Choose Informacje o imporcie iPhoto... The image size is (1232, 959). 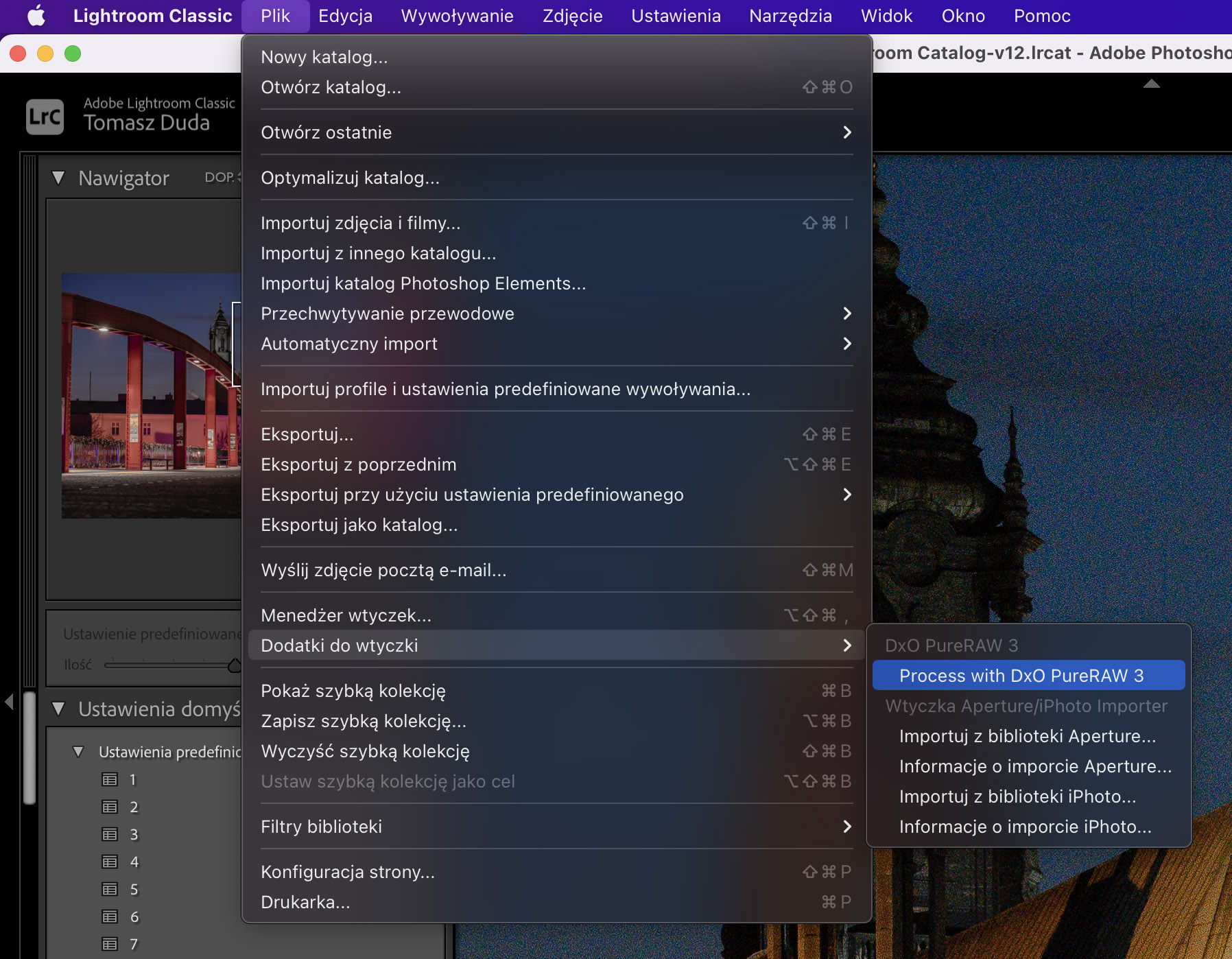point(1028,827)
